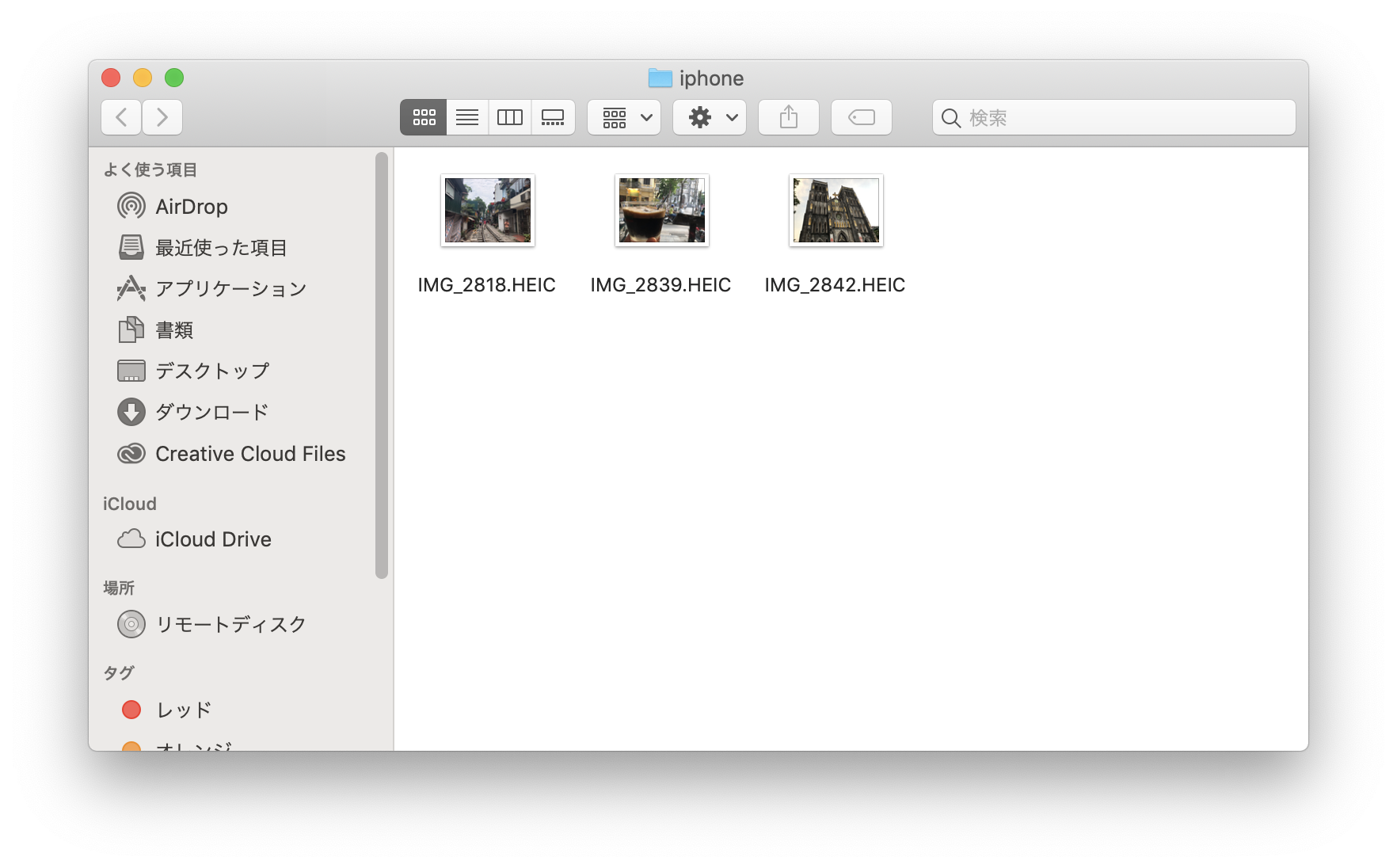Minimize the window with yellow button
This screenshot has height=868, width=1397.
tap(143, 78)
